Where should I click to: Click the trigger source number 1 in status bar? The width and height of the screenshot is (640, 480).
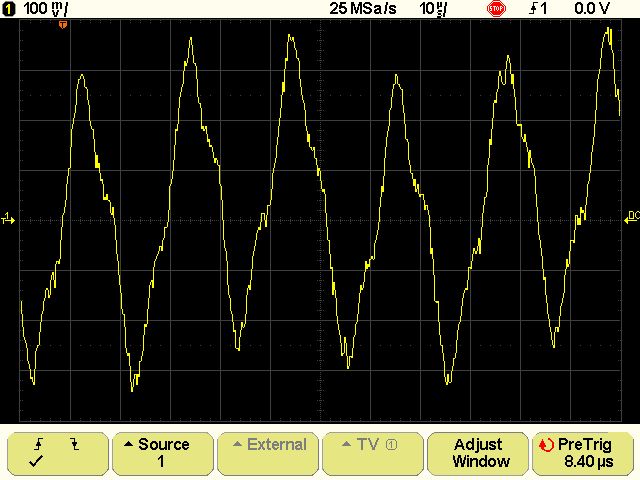pos(543,9)
